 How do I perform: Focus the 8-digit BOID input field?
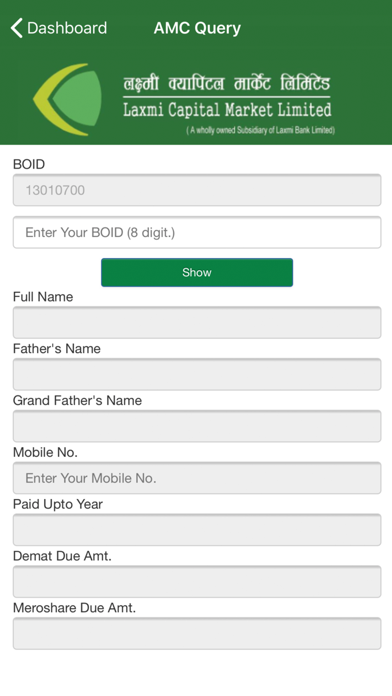[x=197, y=232]
